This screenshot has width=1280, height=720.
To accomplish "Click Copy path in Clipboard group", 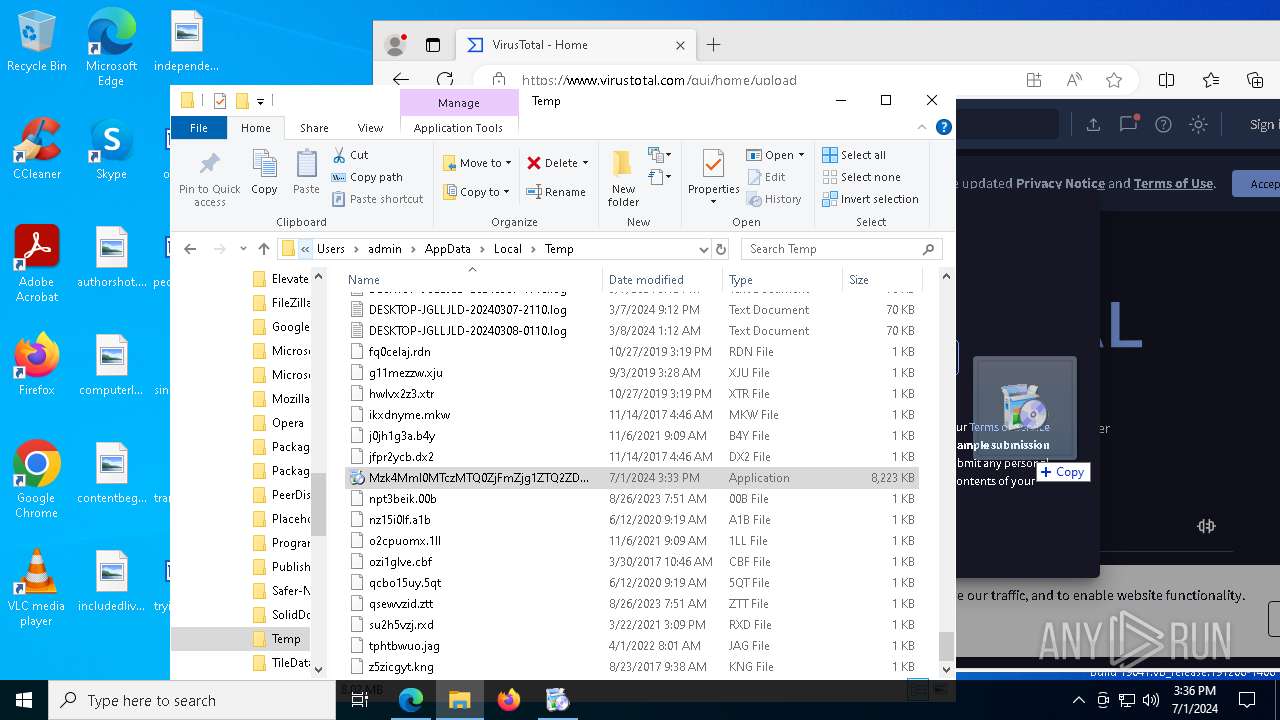I will (366, 177).
